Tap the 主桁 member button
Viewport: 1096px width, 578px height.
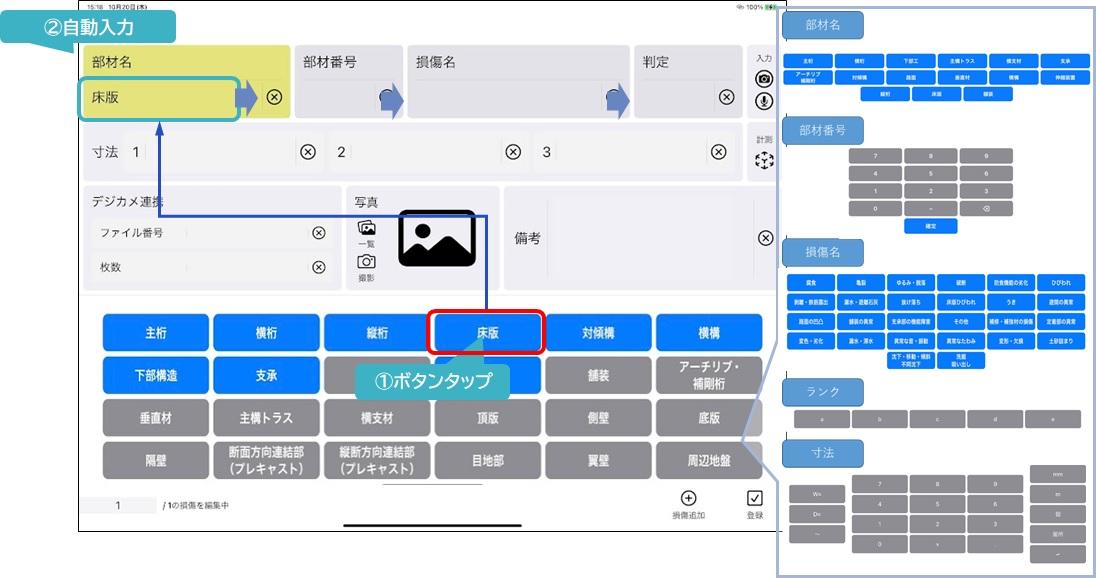pos(156,333)
